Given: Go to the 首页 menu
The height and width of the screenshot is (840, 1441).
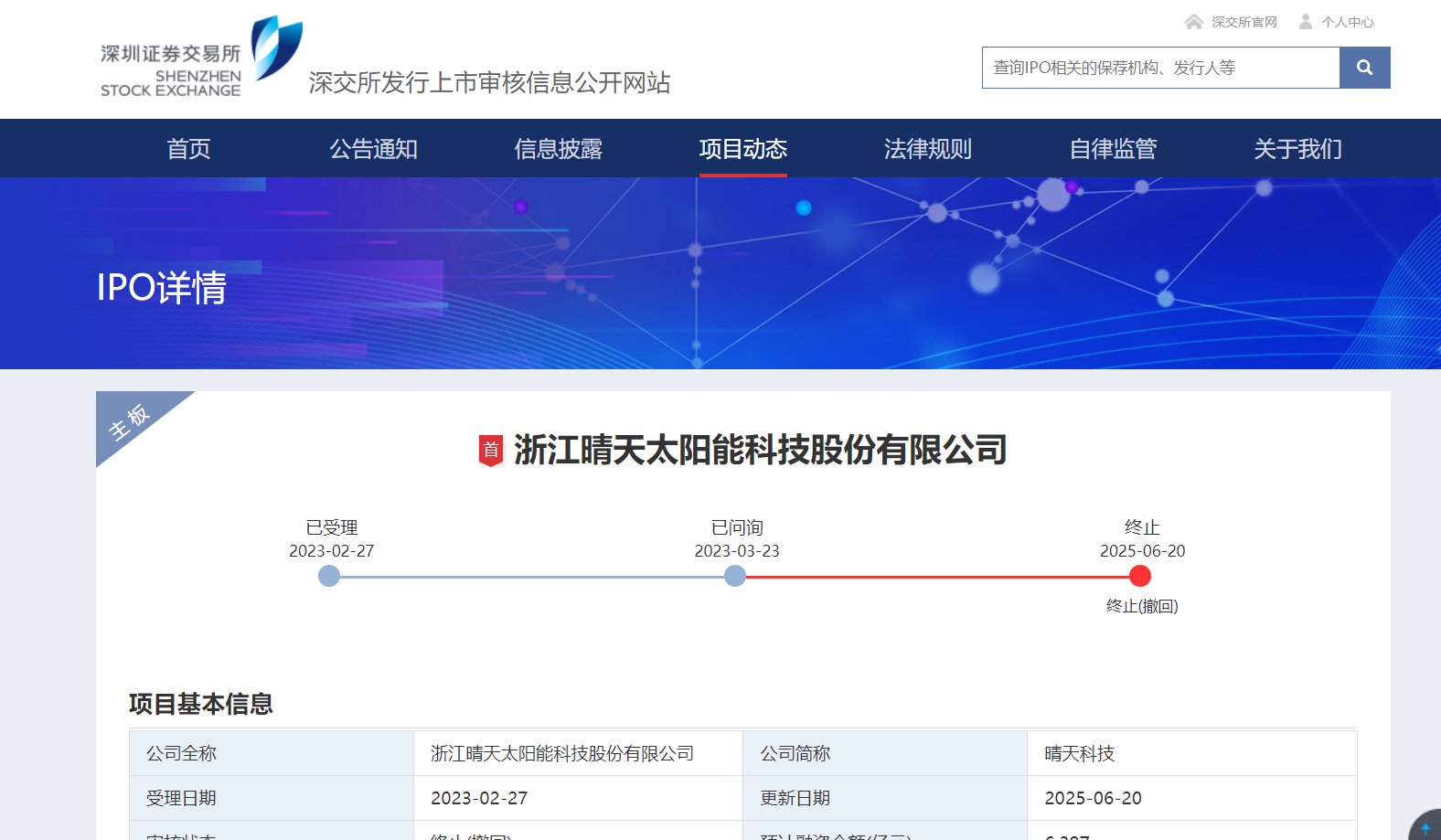Looking at the screenshot, I should [188, 148].
